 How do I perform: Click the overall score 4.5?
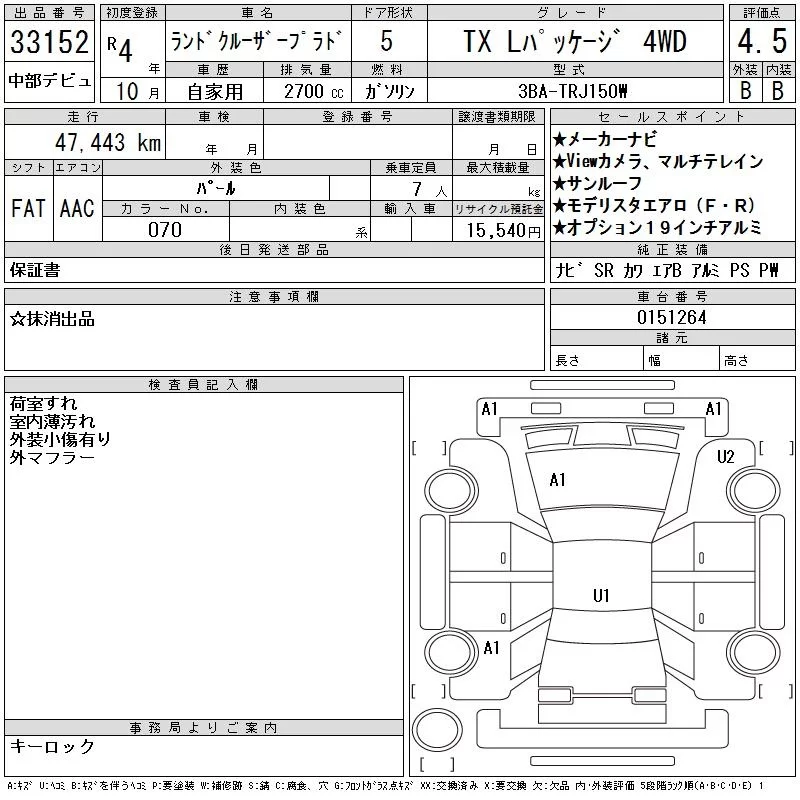pos(762,41)
